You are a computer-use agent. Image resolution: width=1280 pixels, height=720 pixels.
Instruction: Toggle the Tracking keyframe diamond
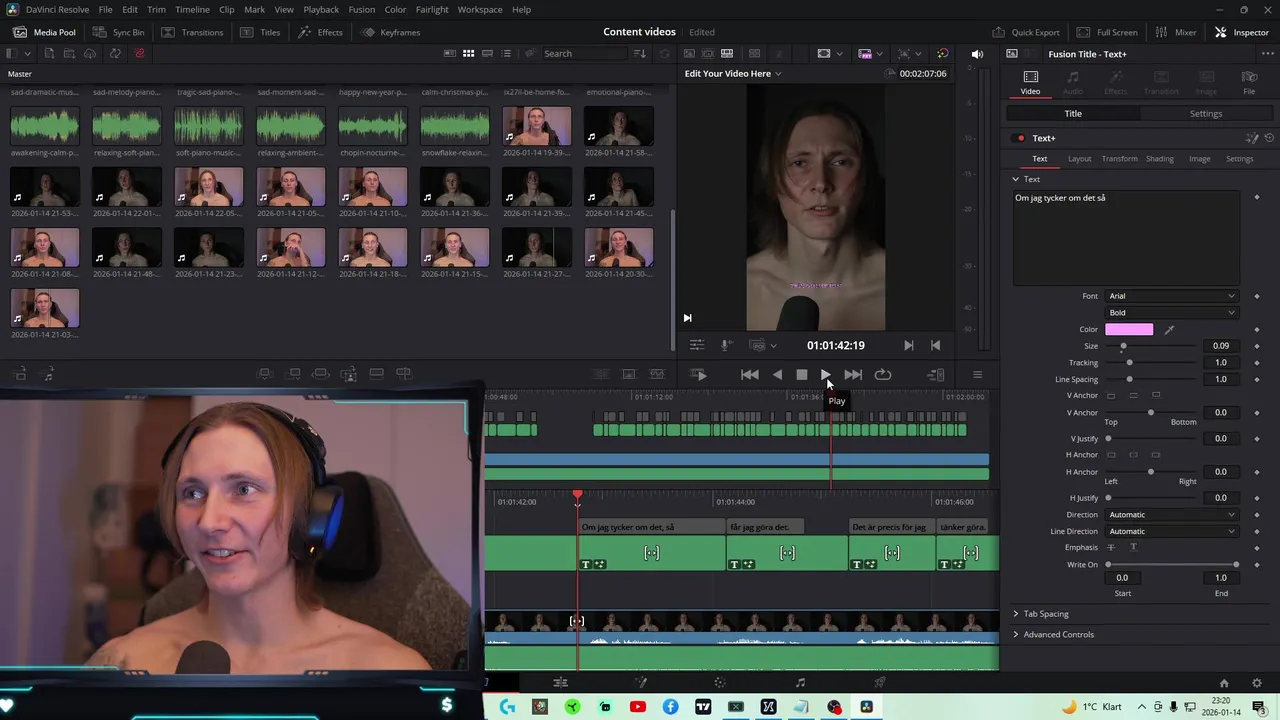pyautogui.click(x=1257, y=363)
